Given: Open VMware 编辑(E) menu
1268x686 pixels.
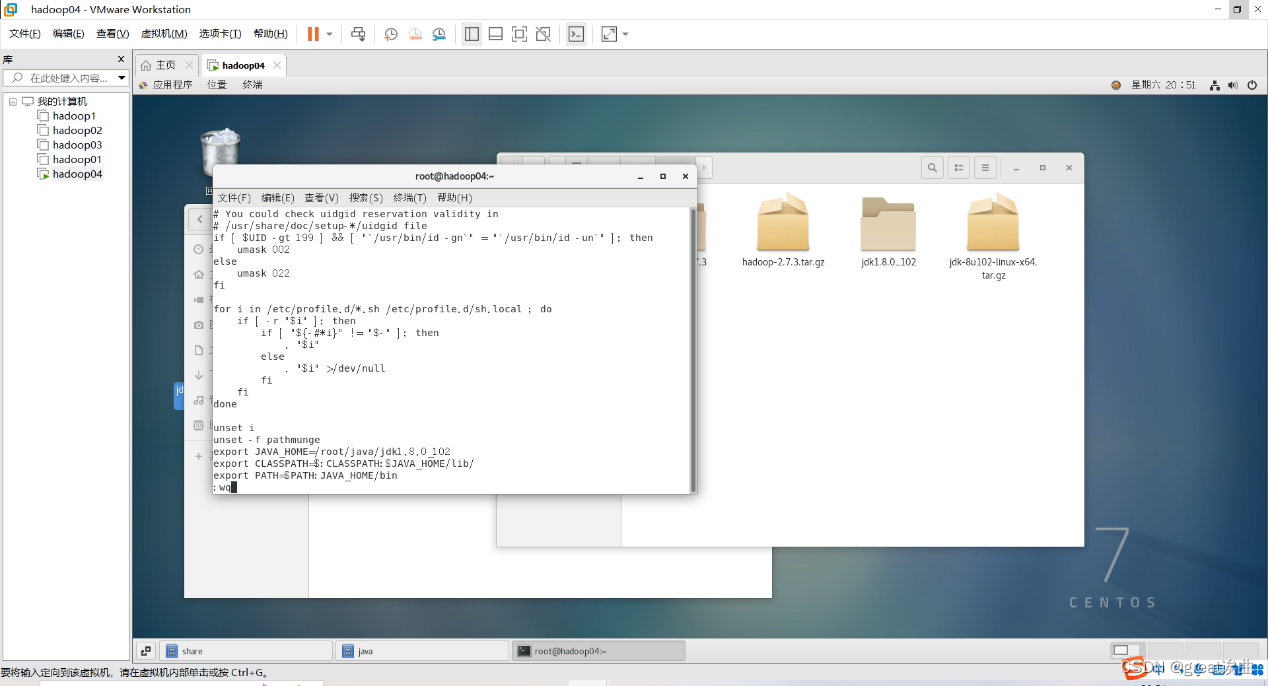Looking at the screenshot, I should point(69,34).
